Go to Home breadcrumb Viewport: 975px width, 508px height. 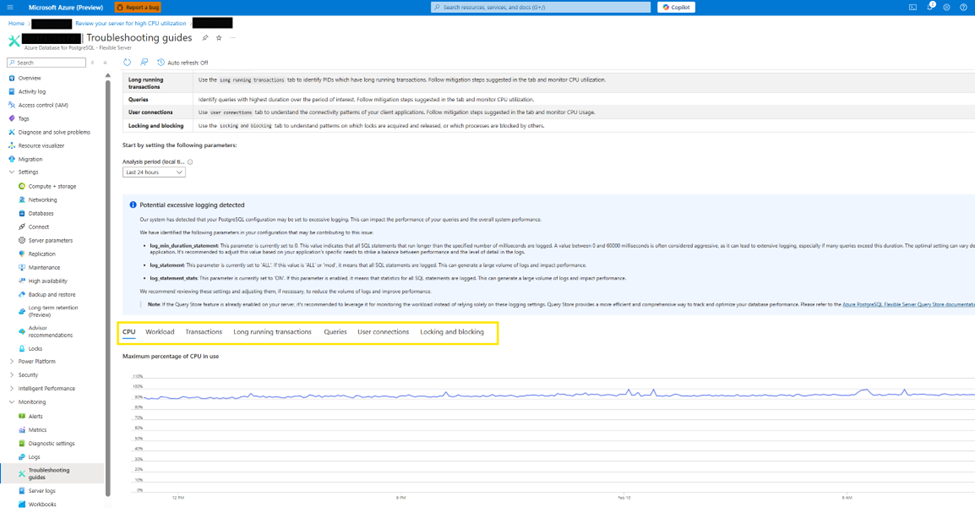coord(16,23)
